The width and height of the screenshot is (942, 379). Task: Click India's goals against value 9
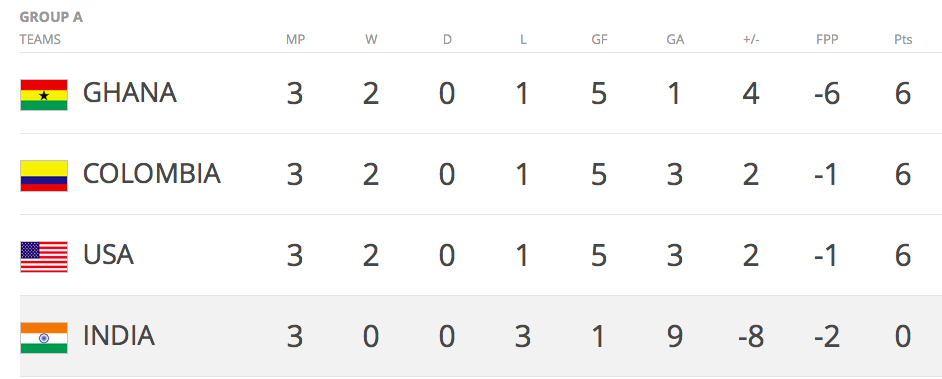click(x=675, y=337)
